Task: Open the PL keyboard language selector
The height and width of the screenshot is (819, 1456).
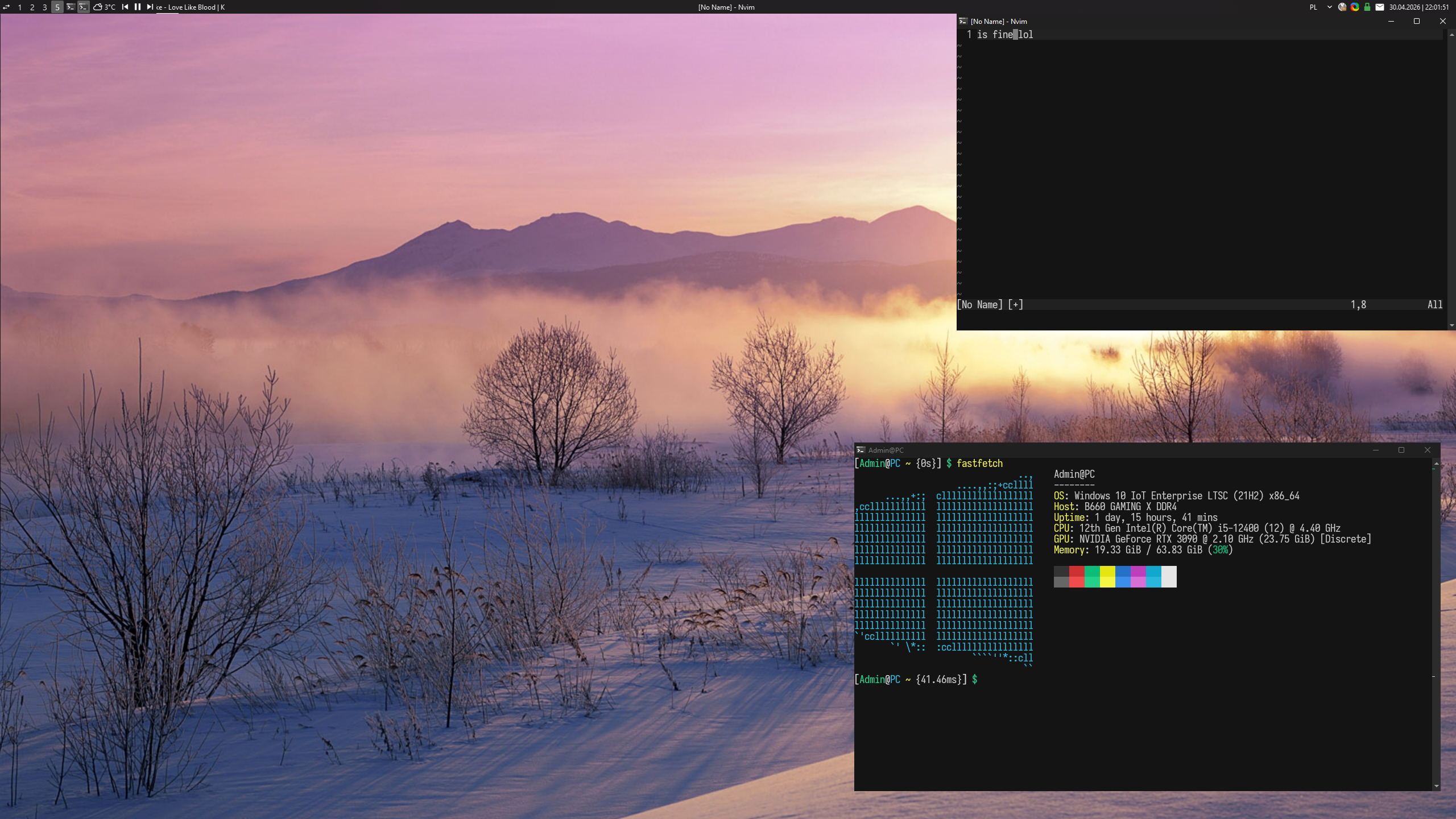Action: pyautogui.click(x=1313, y=7)
